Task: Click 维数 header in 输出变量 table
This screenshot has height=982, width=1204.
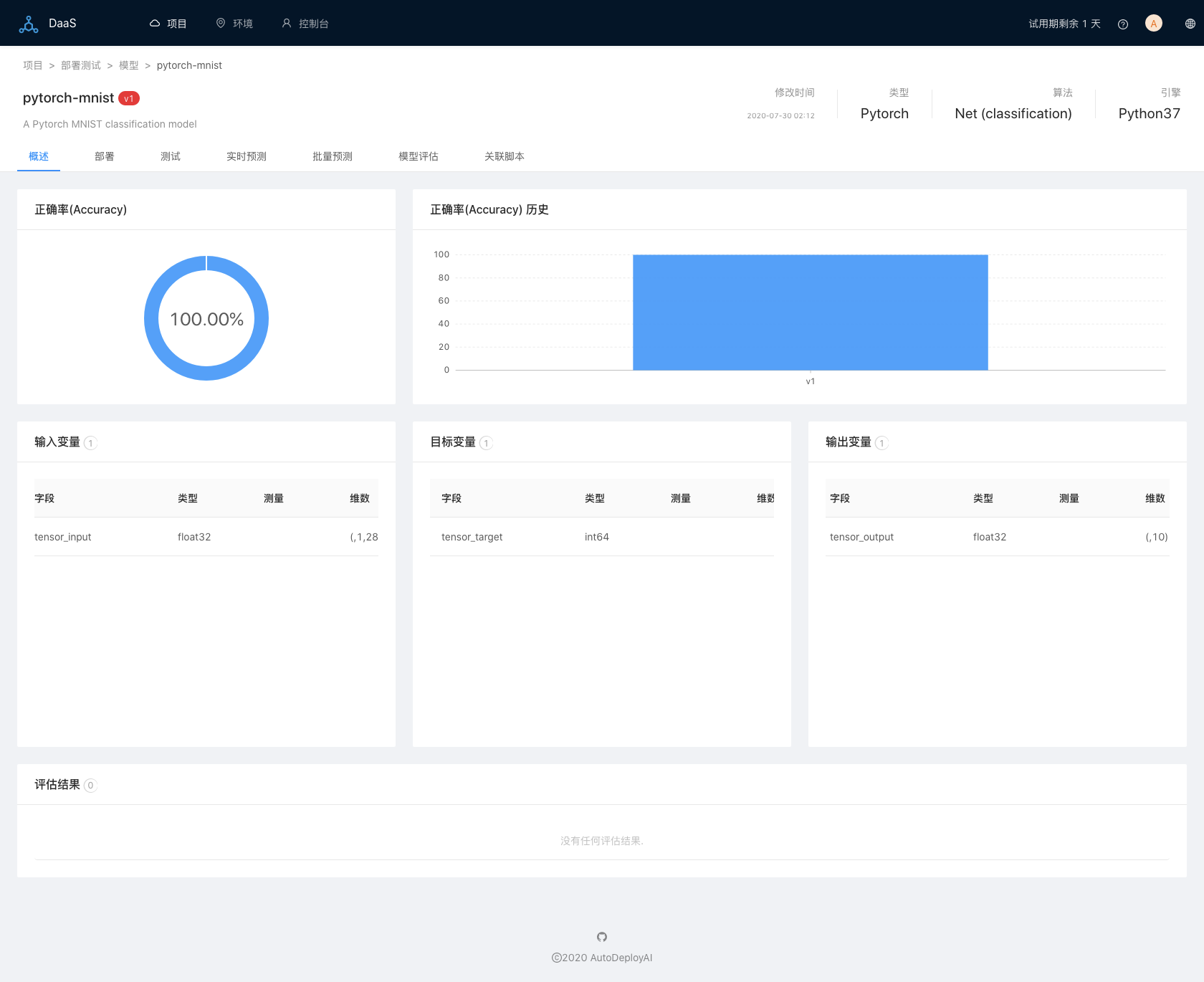Action: [1155, 498]
